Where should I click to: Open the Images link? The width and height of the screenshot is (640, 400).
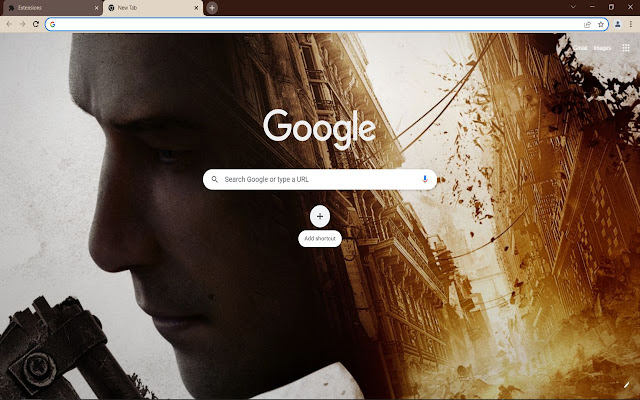point(602,48)
